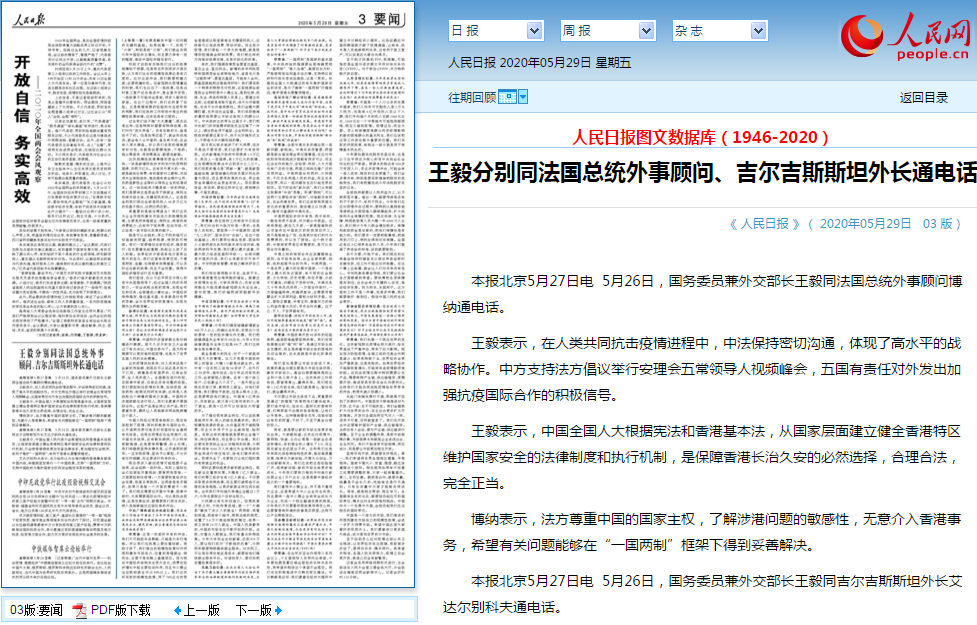The width and height of the screenshot is (977, 625).
Task: Open the 日报 dropdown
Action: tap(496, 31)
